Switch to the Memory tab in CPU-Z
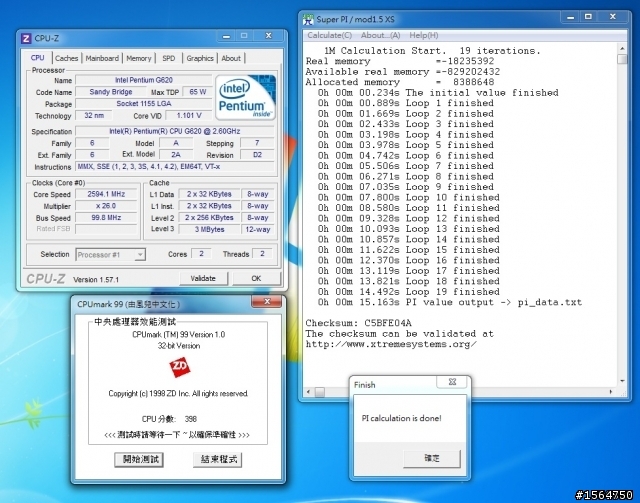 (138, 58)
